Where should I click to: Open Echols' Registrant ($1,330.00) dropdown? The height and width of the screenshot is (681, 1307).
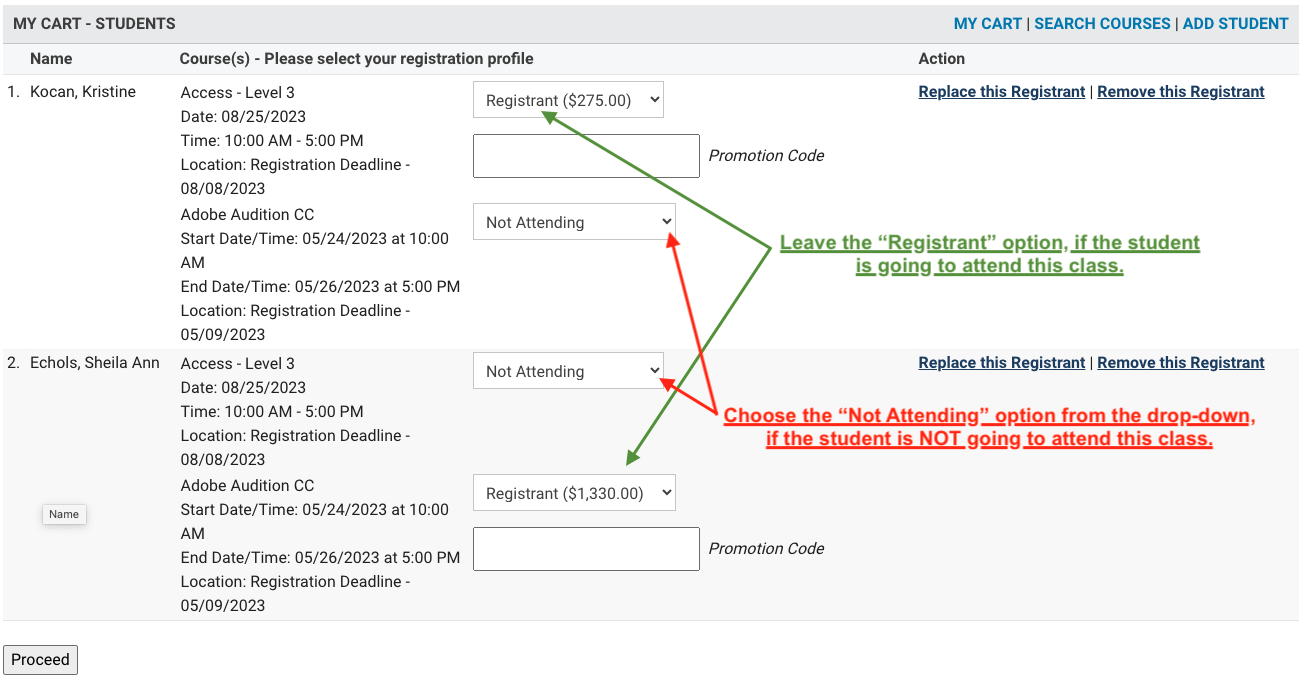coord(574,492)
